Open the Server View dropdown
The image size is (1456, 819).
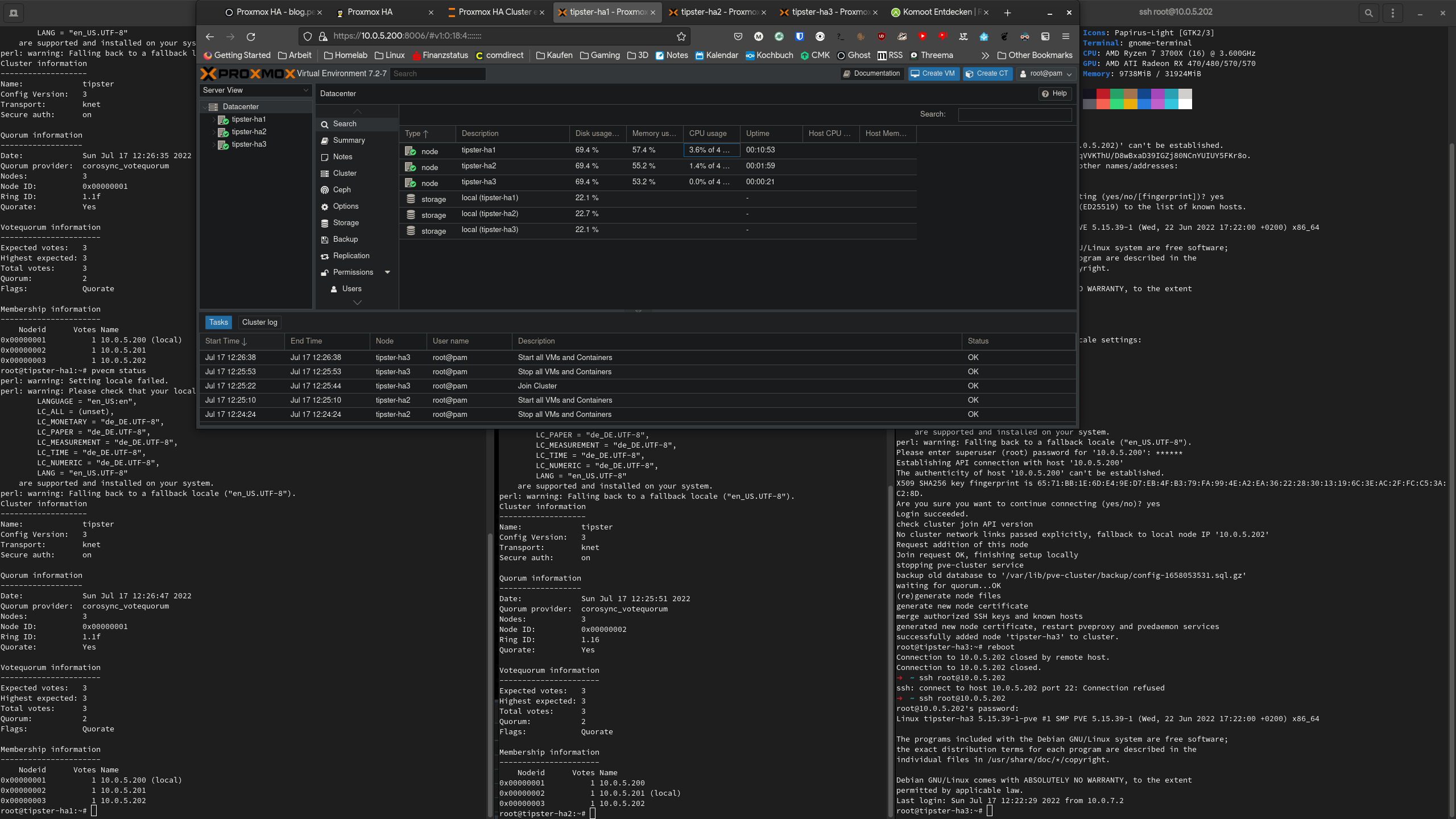pyautogui.click(x=256, y=90)
